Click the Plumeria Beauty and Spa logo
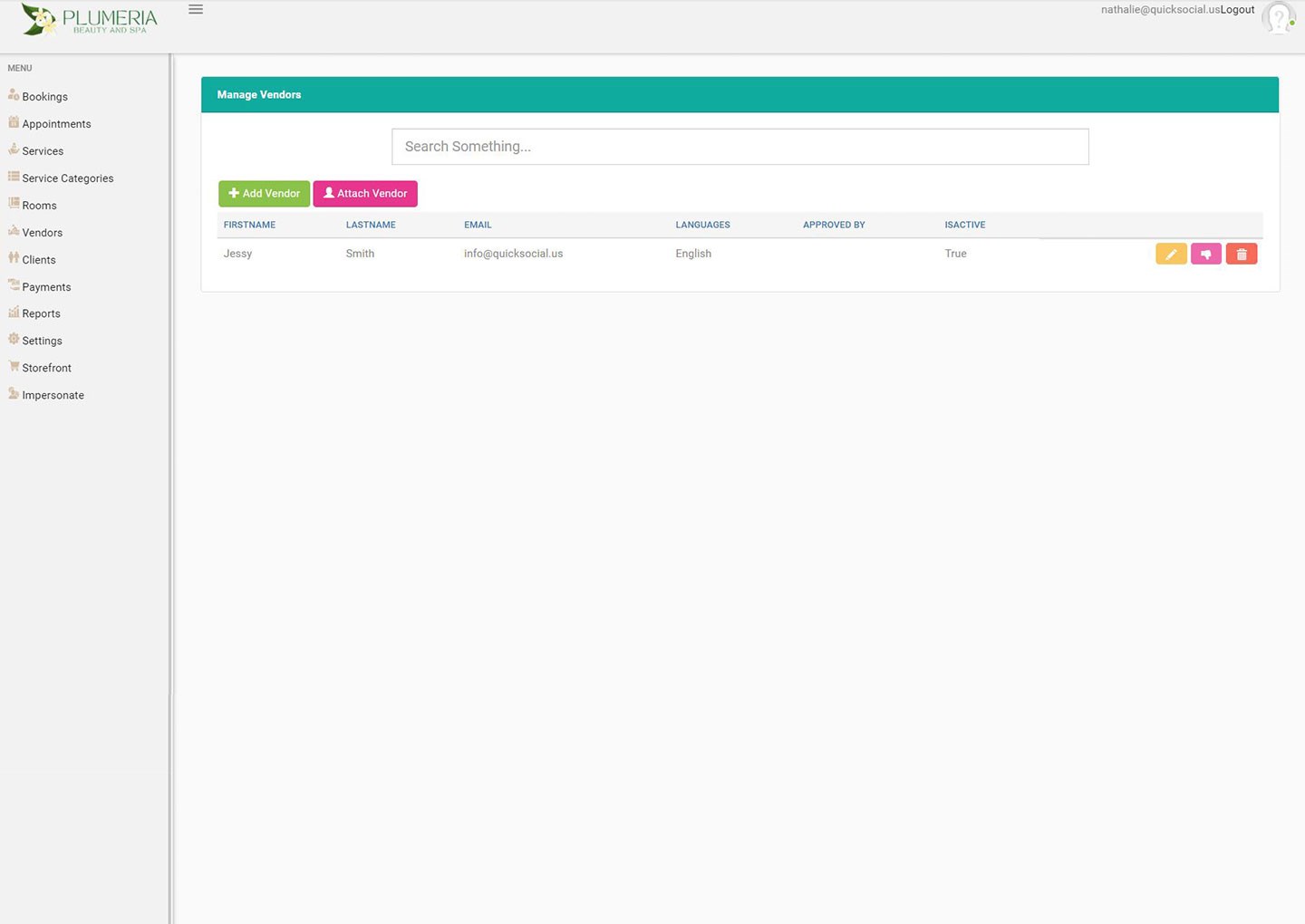The height and width of the screenshot is (924, 1305). pos(90,20)
